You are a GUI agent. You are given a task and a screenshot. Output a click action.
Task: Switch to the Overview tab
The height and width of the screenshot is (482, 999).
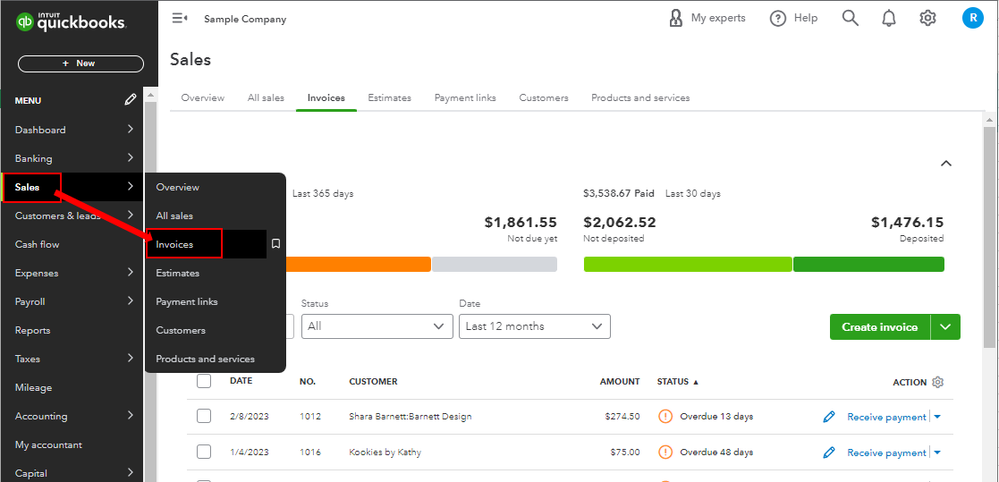203,98
